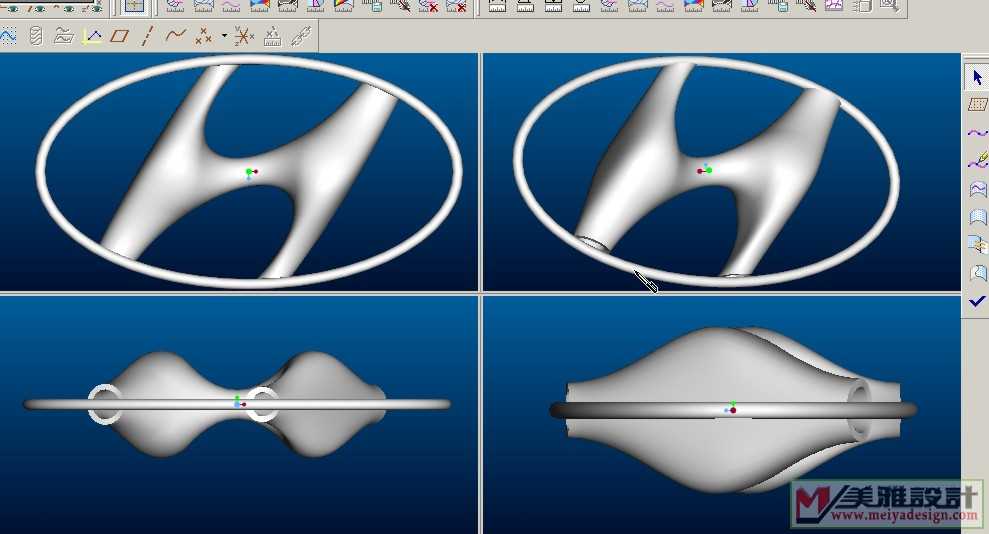Select the striped cylinder surface icon
Screen dimensions: 989x534
click(36, 36)
